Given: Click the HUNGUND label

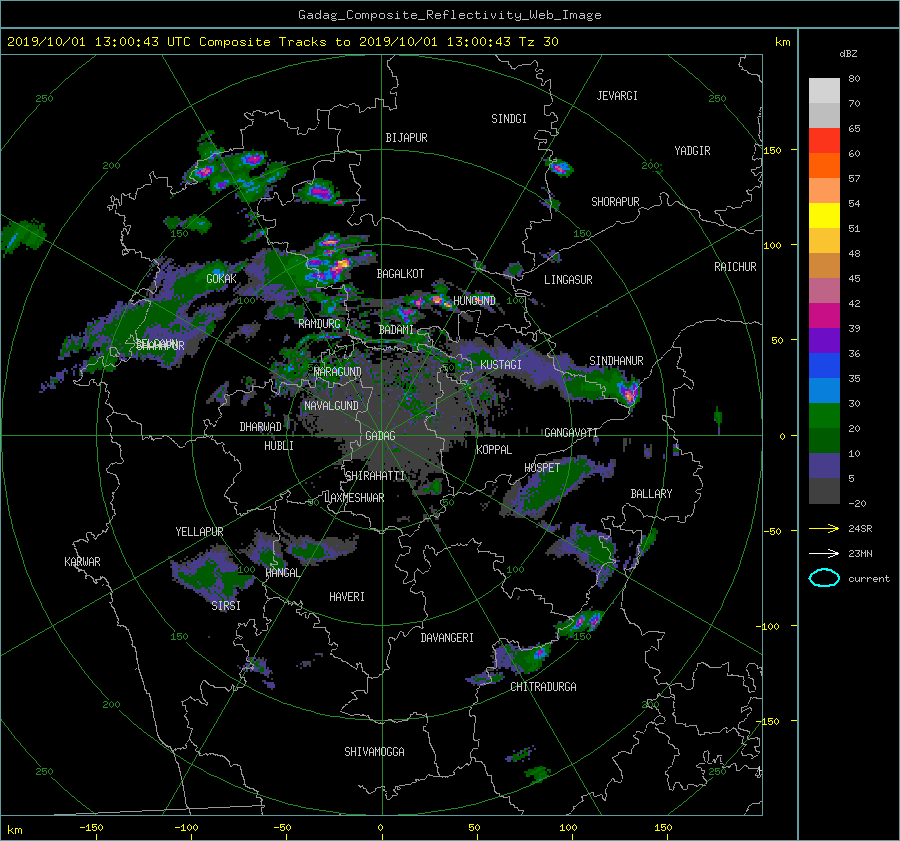Looking at the screenshot, I should tap(474, 301).
